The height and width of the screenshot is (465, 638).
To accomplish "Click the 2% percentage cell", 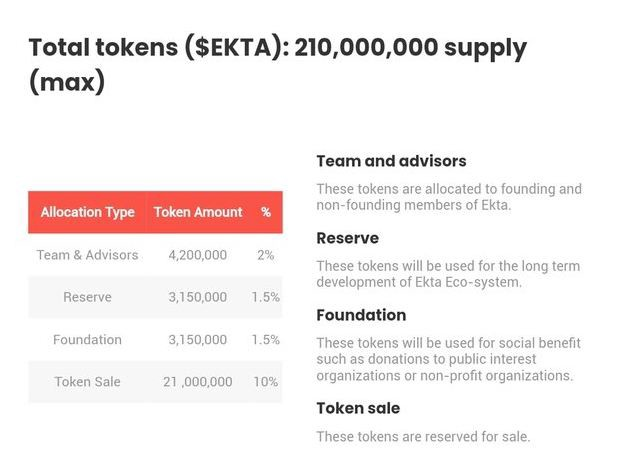I will (x=266, y=255).
